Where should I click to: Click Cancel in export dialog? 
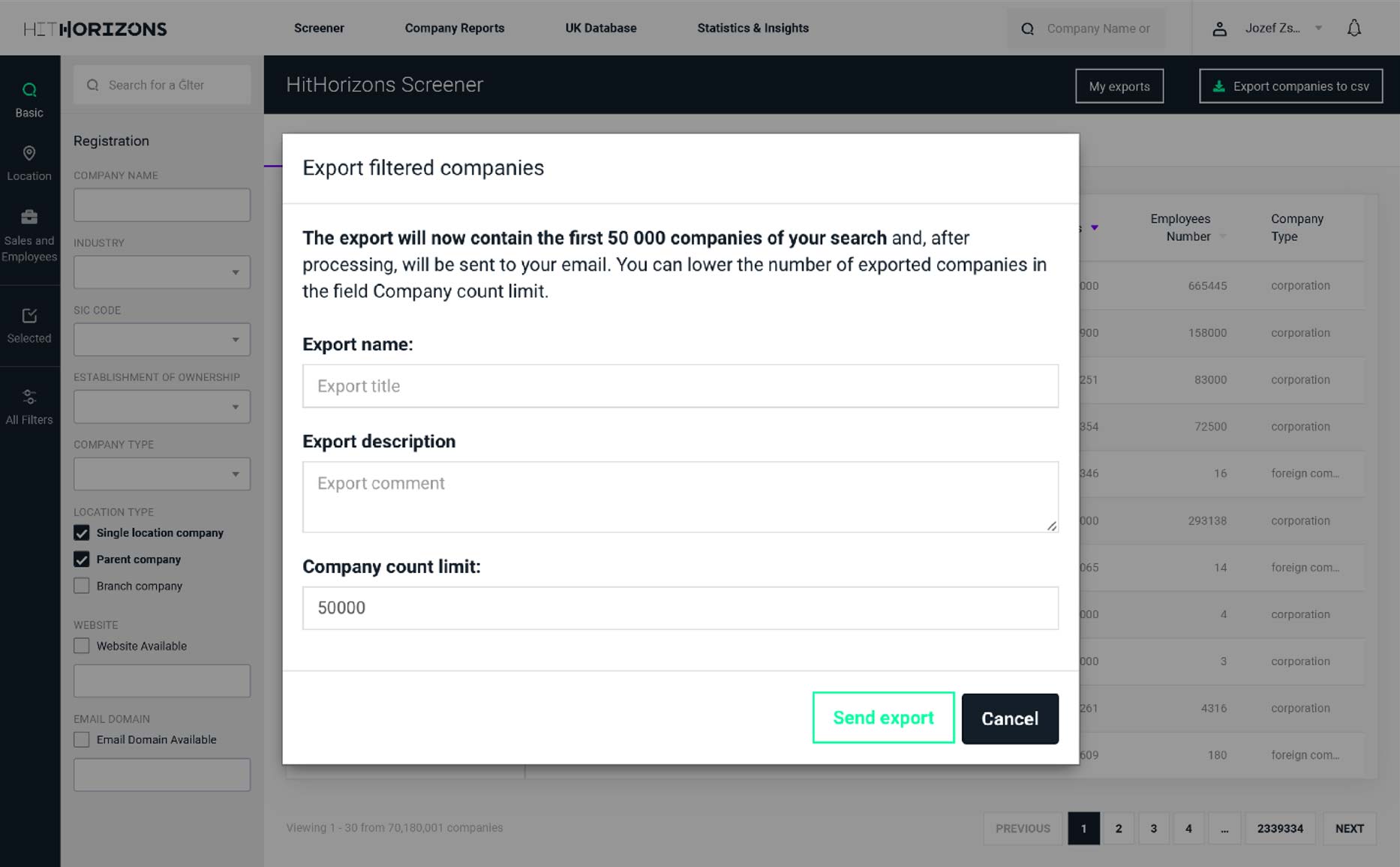point(1010,718)
